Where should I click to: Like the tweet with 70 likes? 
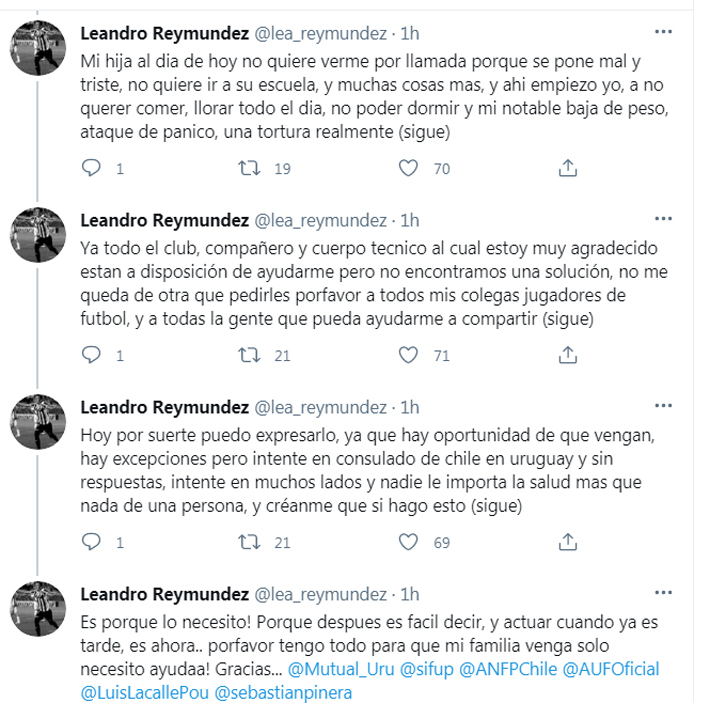coord(408,168)
